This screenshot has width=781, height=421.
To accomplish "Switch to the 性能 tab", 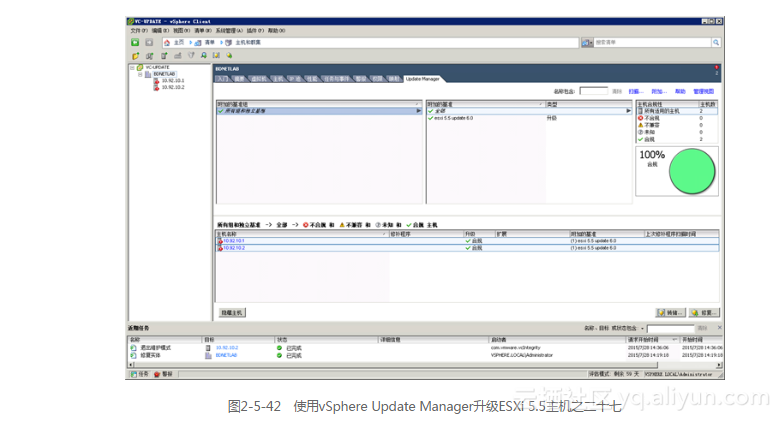I will 312,79.
